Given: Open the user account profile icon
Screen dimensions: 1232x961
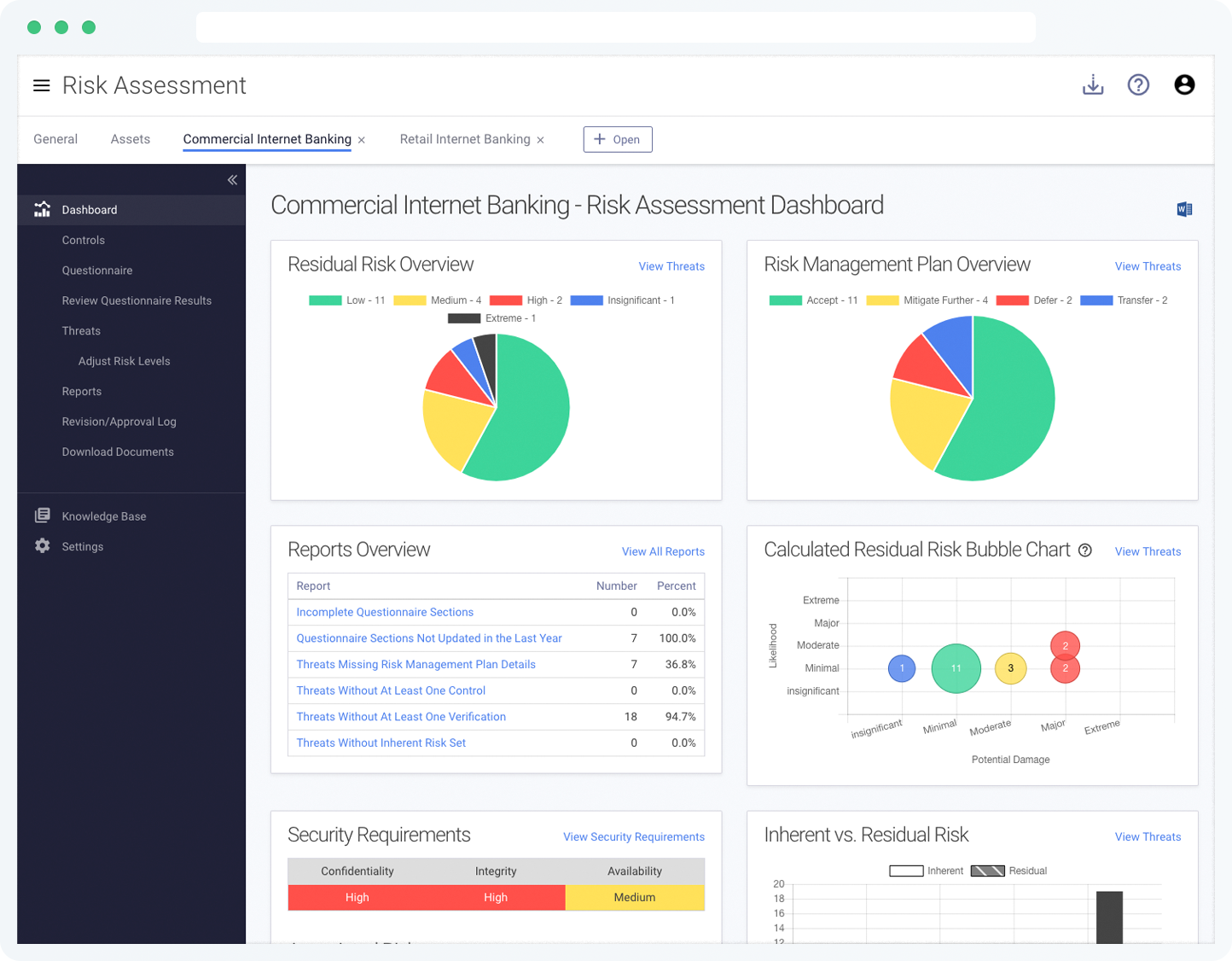Looking at the screenshot, I should coord(1184,84).
